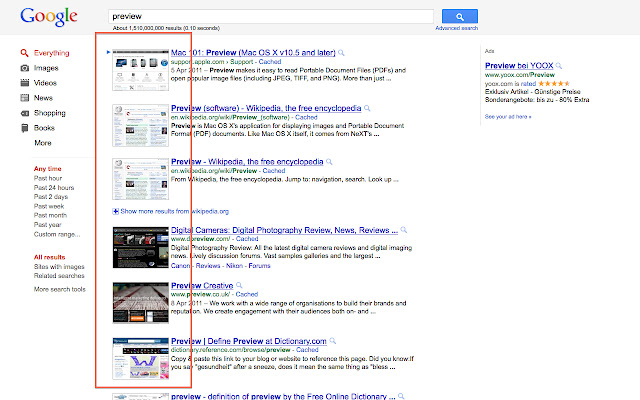This screenshot has width=640, height=400.
Task: Click the News icon in sidebar
Action: 24,98
